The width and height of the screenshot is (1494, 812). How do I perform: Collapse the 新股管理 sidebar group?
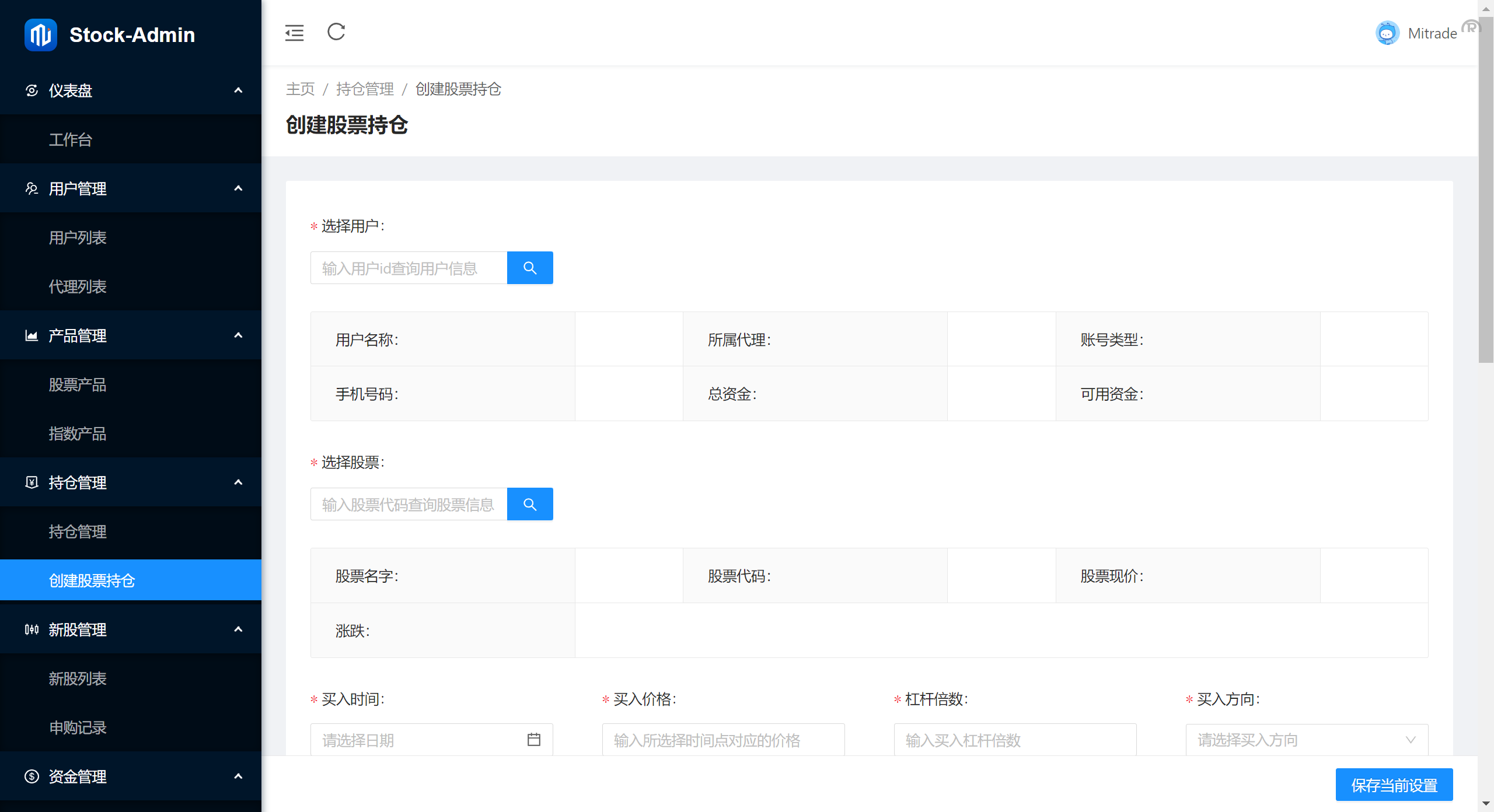pyautogui.click(x=238, y=629)
